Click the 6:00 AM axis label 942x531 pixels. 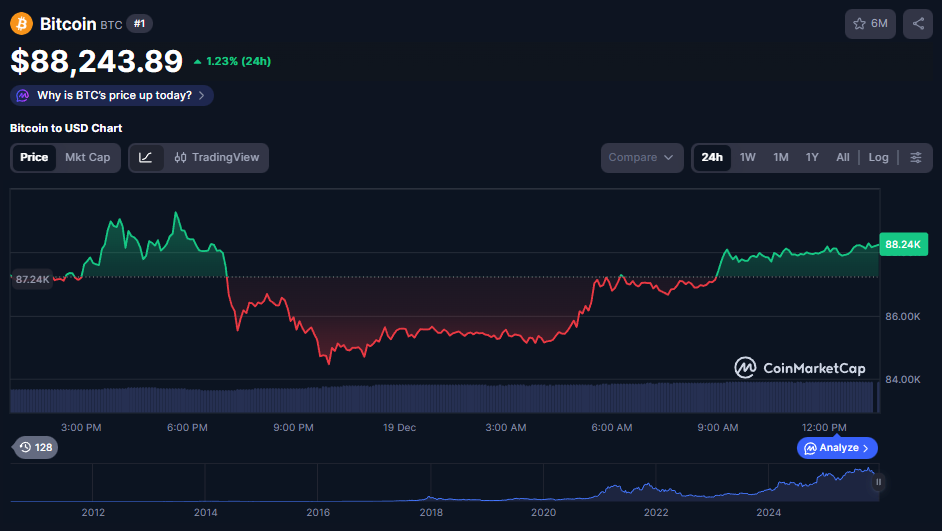click(x=612, y=428)
